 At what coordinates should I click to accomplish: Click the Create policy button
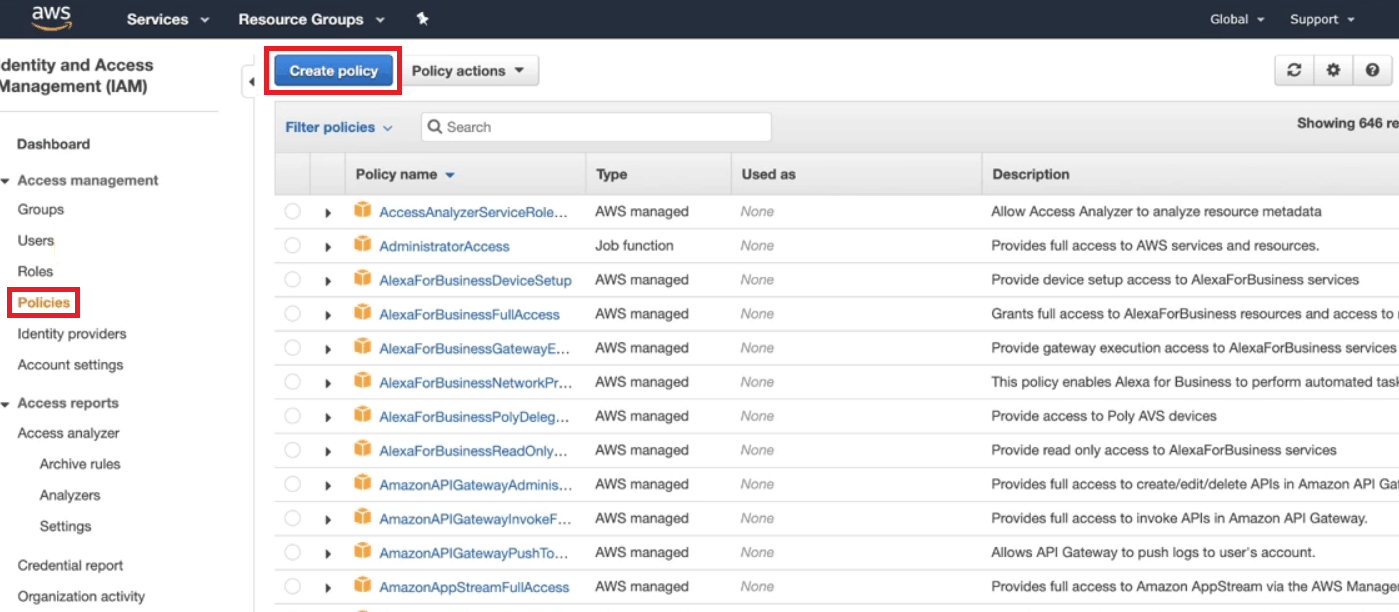[x=334, y=70]
